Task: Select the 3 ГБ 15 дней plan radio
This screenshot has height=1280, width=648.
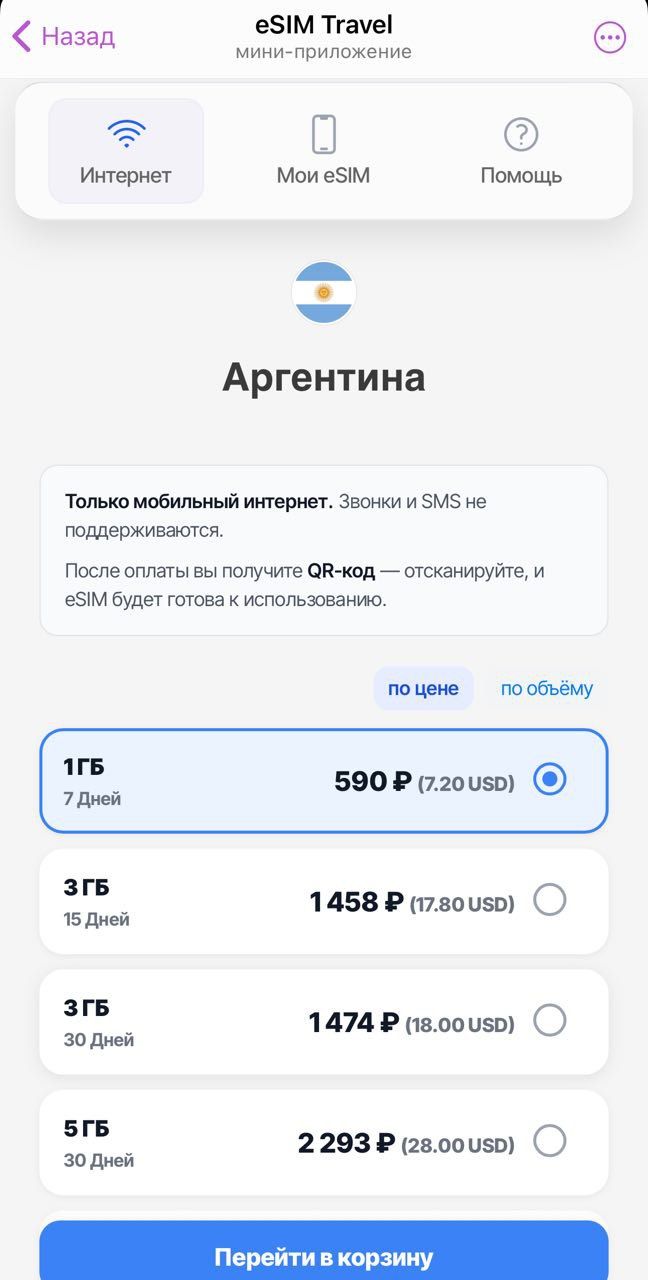Action: point(551,900)
